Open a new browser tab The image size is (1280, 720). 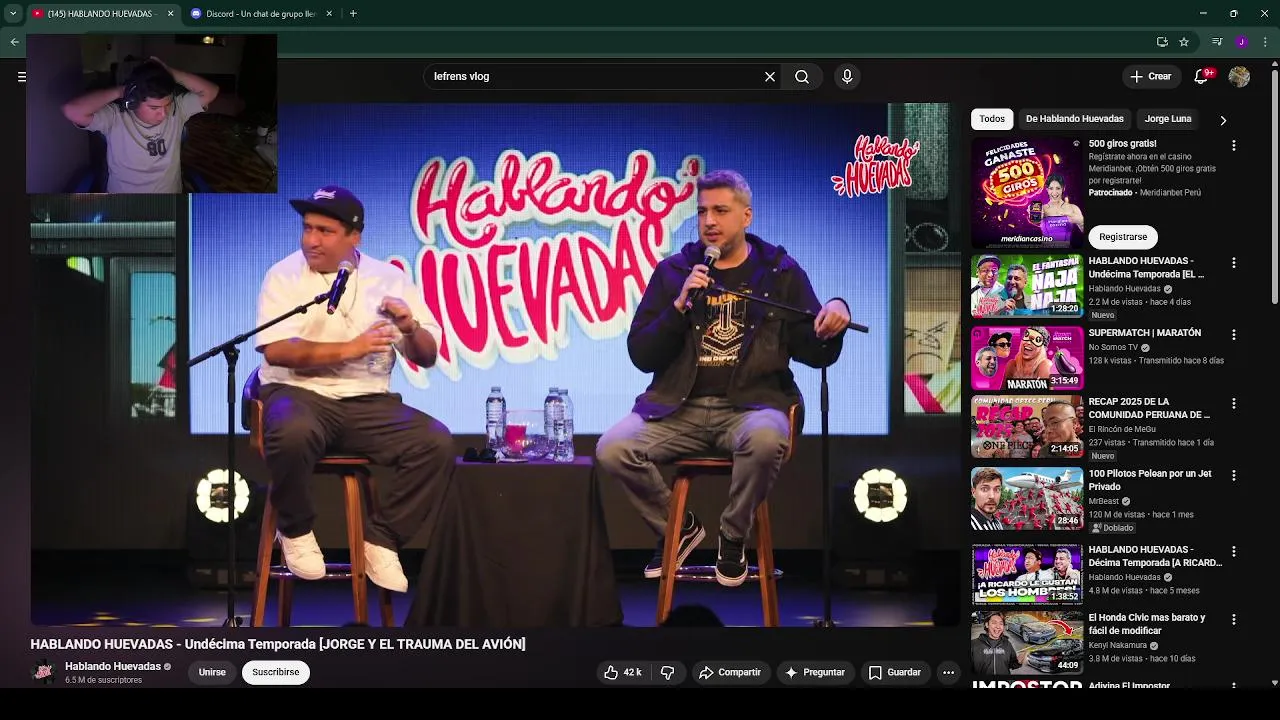pos(353,14)
